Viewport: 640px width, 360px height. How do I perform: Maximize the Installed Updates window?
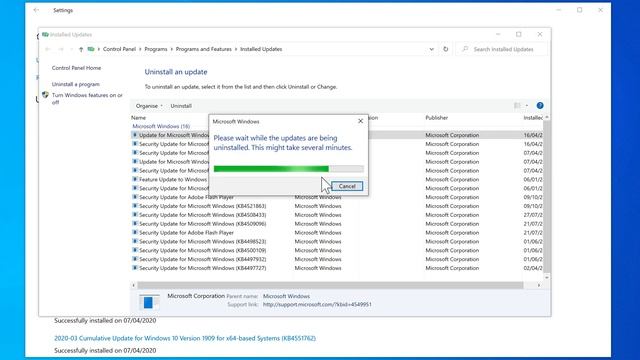point(518,35)
